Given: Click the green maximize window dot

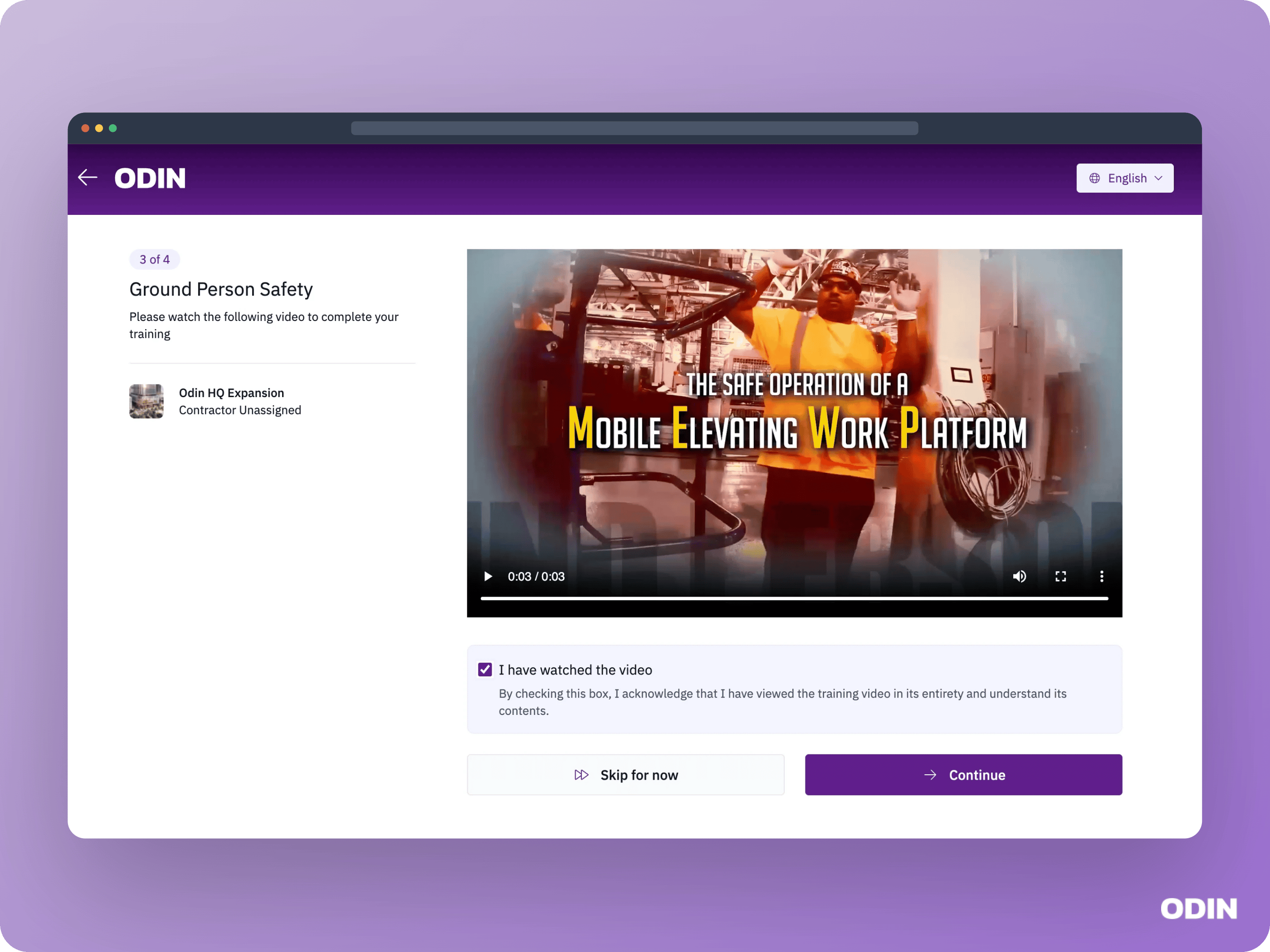Looking at the screenshot, I should tap(112, 128).
